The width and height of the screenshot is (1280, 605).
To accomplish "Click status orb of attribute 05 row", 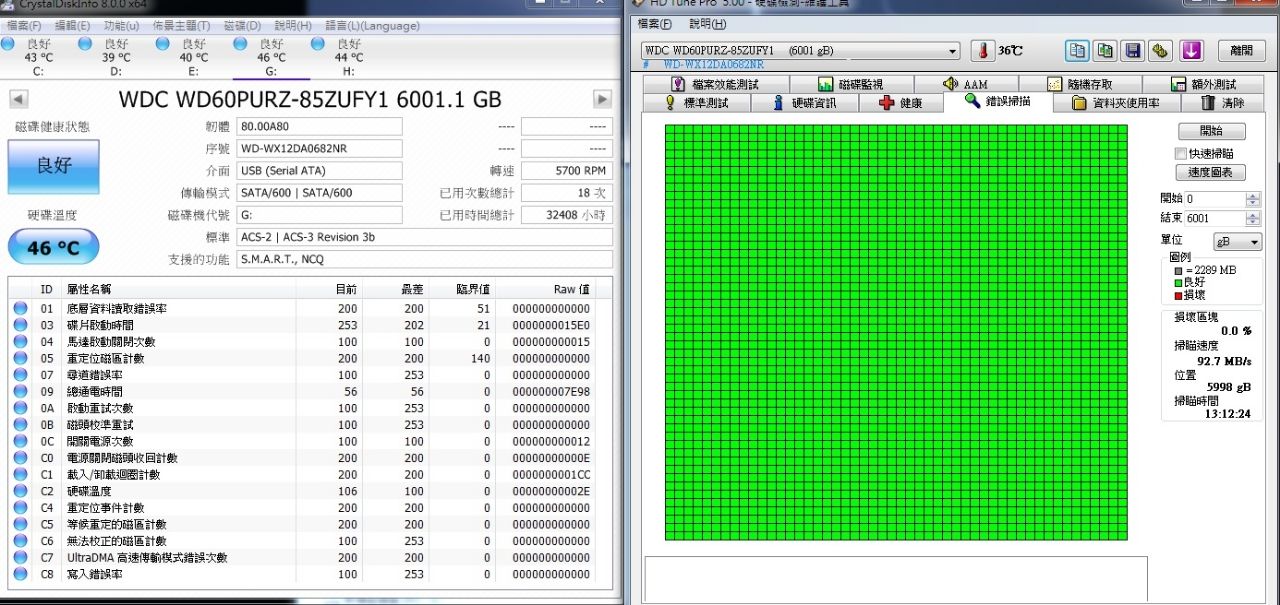I will [20, 358].
